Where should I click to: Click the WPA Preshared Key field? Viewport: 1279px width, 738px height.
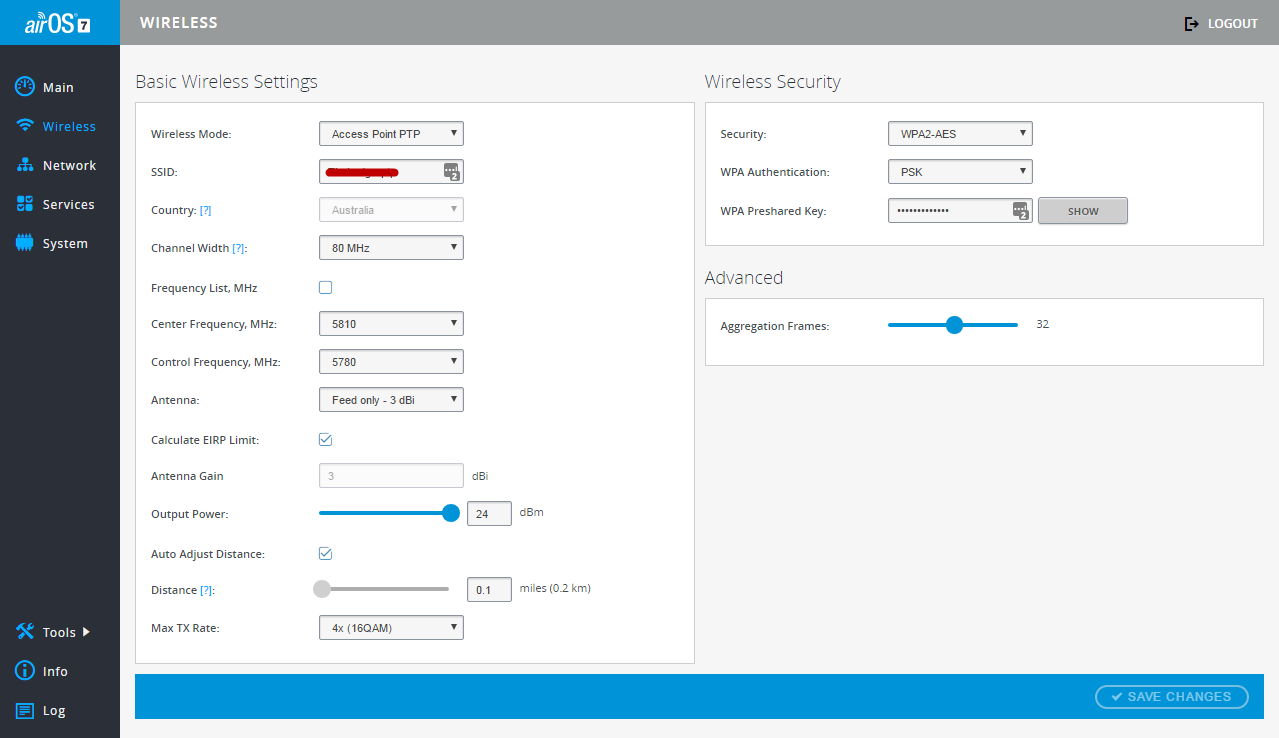pos(960,211)
